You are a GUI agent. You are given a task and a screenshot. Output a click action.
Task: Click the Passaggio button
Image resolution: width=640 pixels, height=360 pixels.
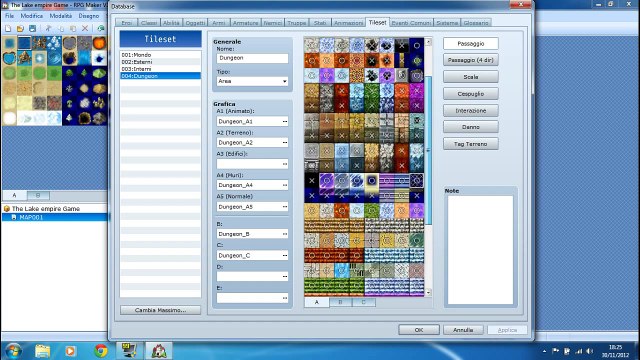471,44
